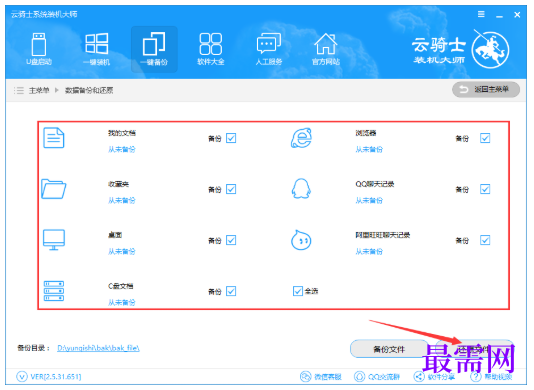
Task: Uncheck backup for C盘文档
Action: (x=231, y=291)
